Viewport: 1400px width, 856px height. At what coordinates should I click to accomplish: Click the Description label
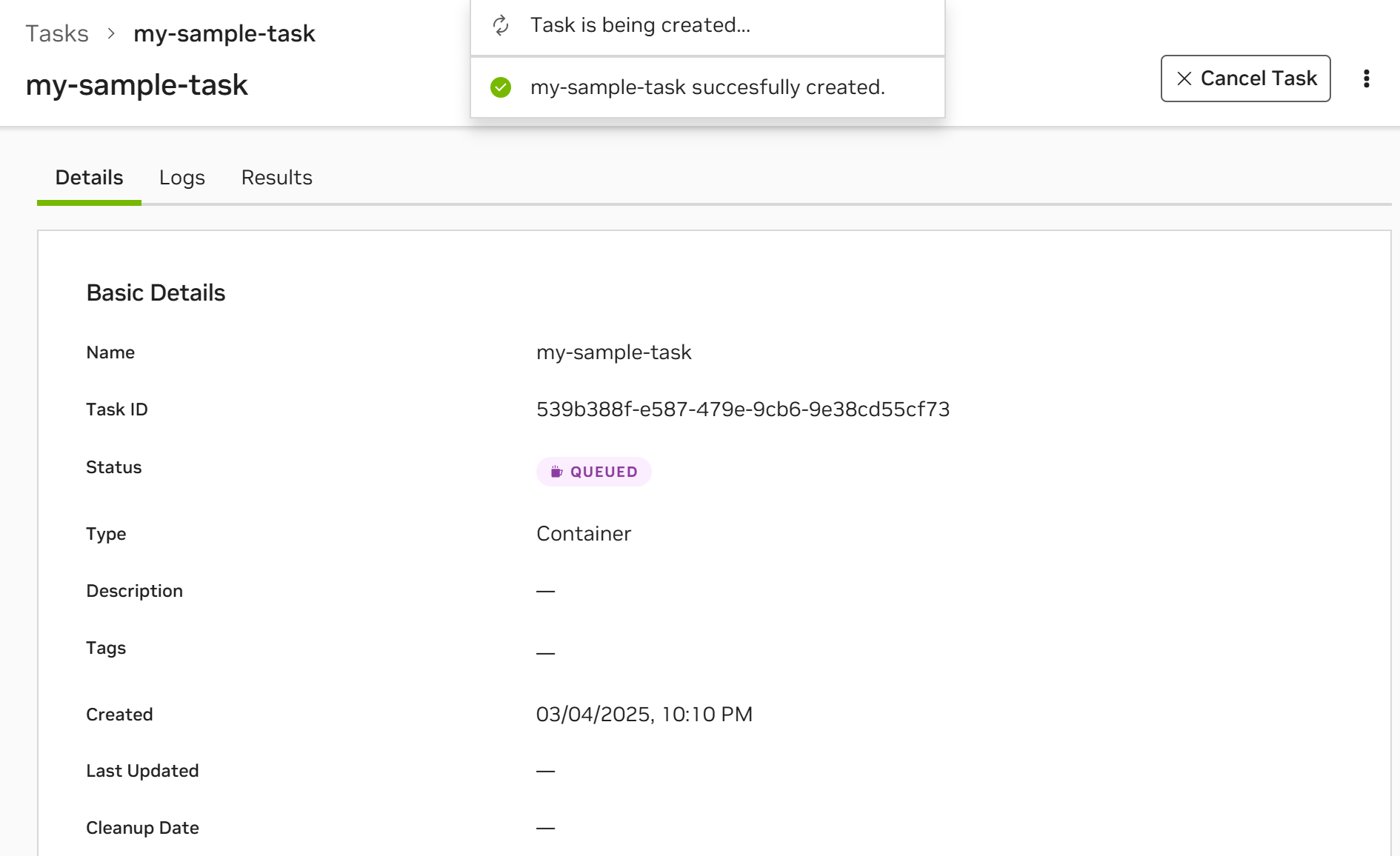[134, 591]
